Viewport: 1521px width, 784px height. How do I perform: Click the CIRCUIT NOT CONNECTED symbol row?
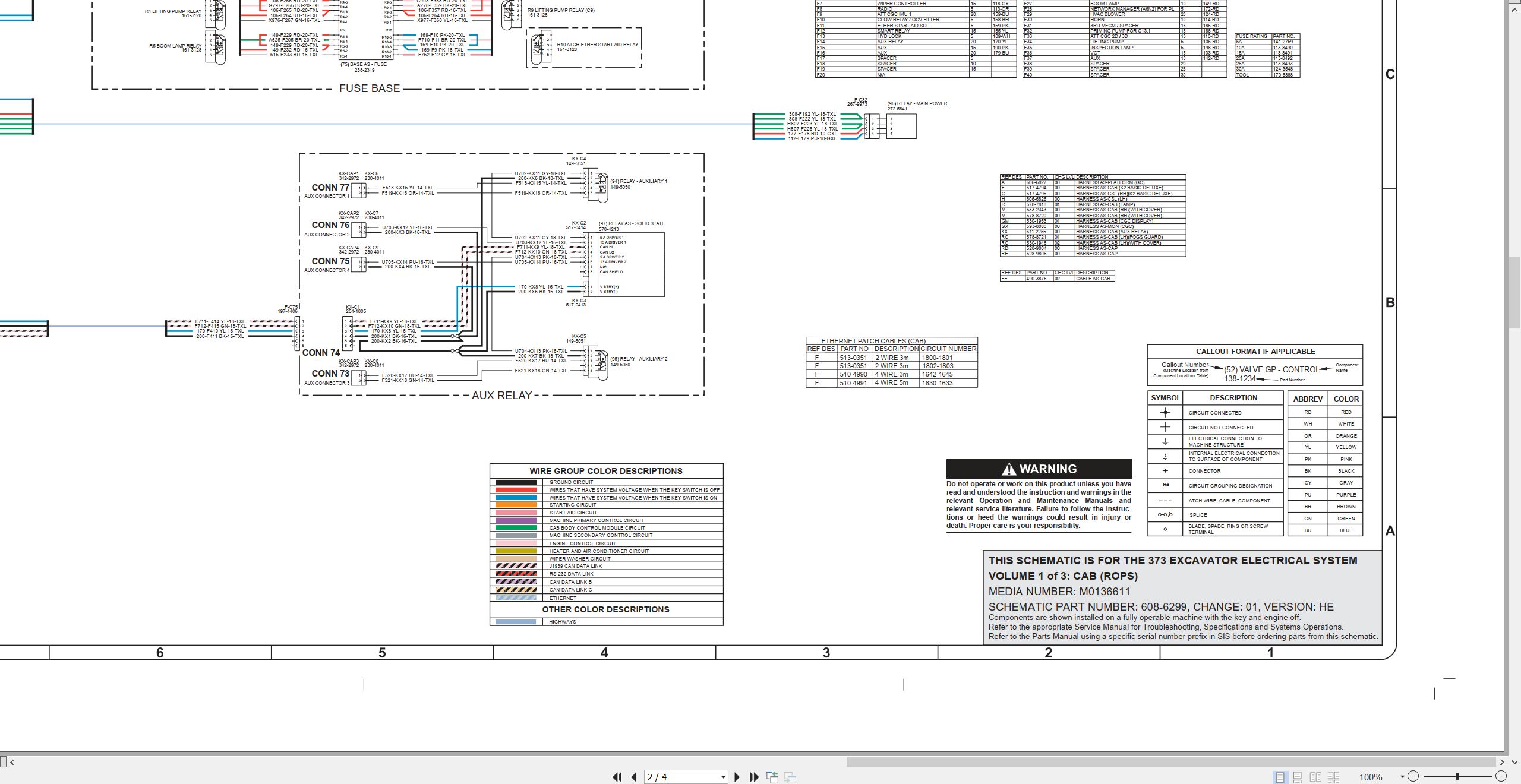pyautogui.click(x=1216, y=428)
